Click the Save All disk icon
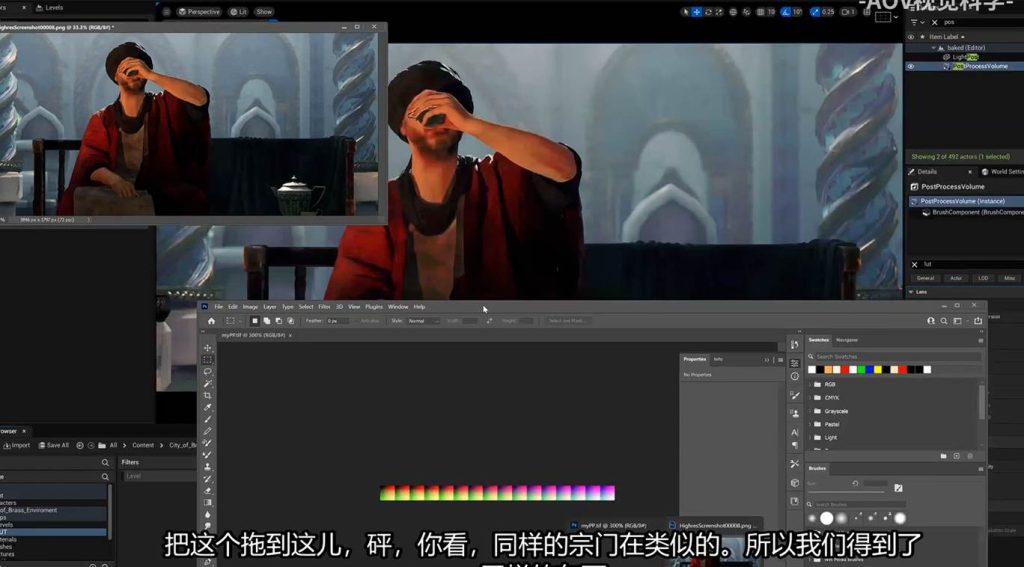The height and width of the screenshot is (567, 1024). point(40,445)
